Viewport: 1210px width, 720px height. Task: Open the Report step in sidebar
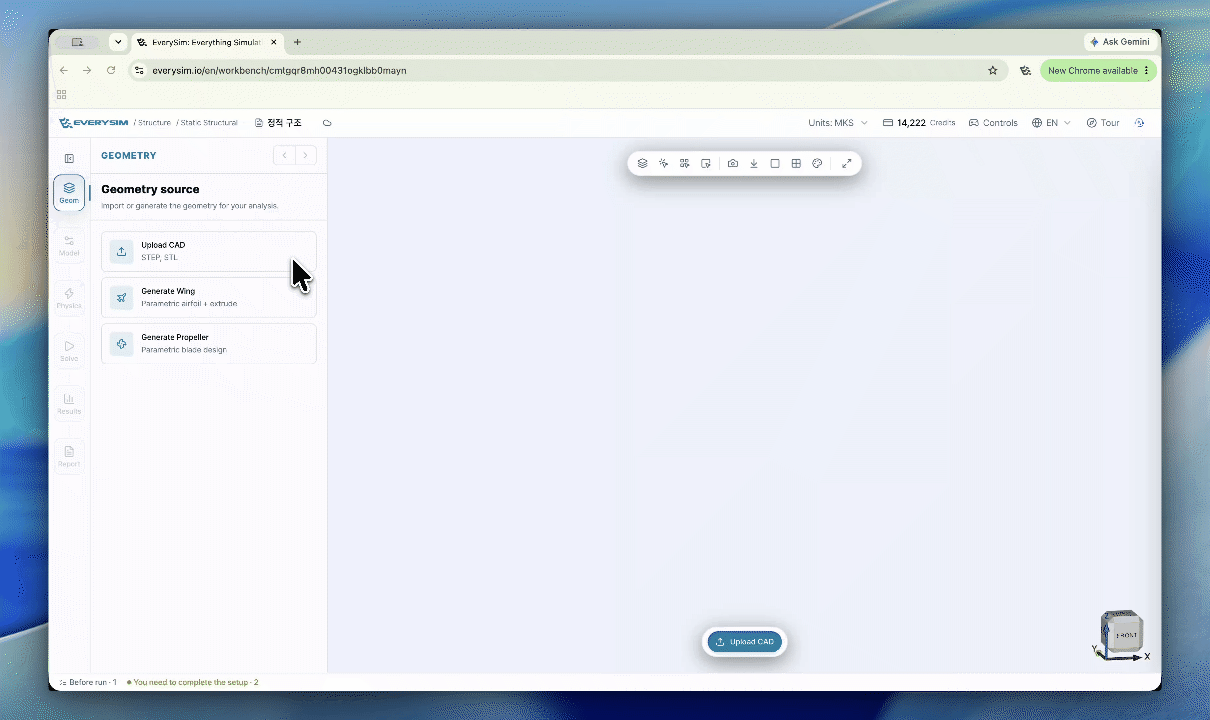(69, 457)
